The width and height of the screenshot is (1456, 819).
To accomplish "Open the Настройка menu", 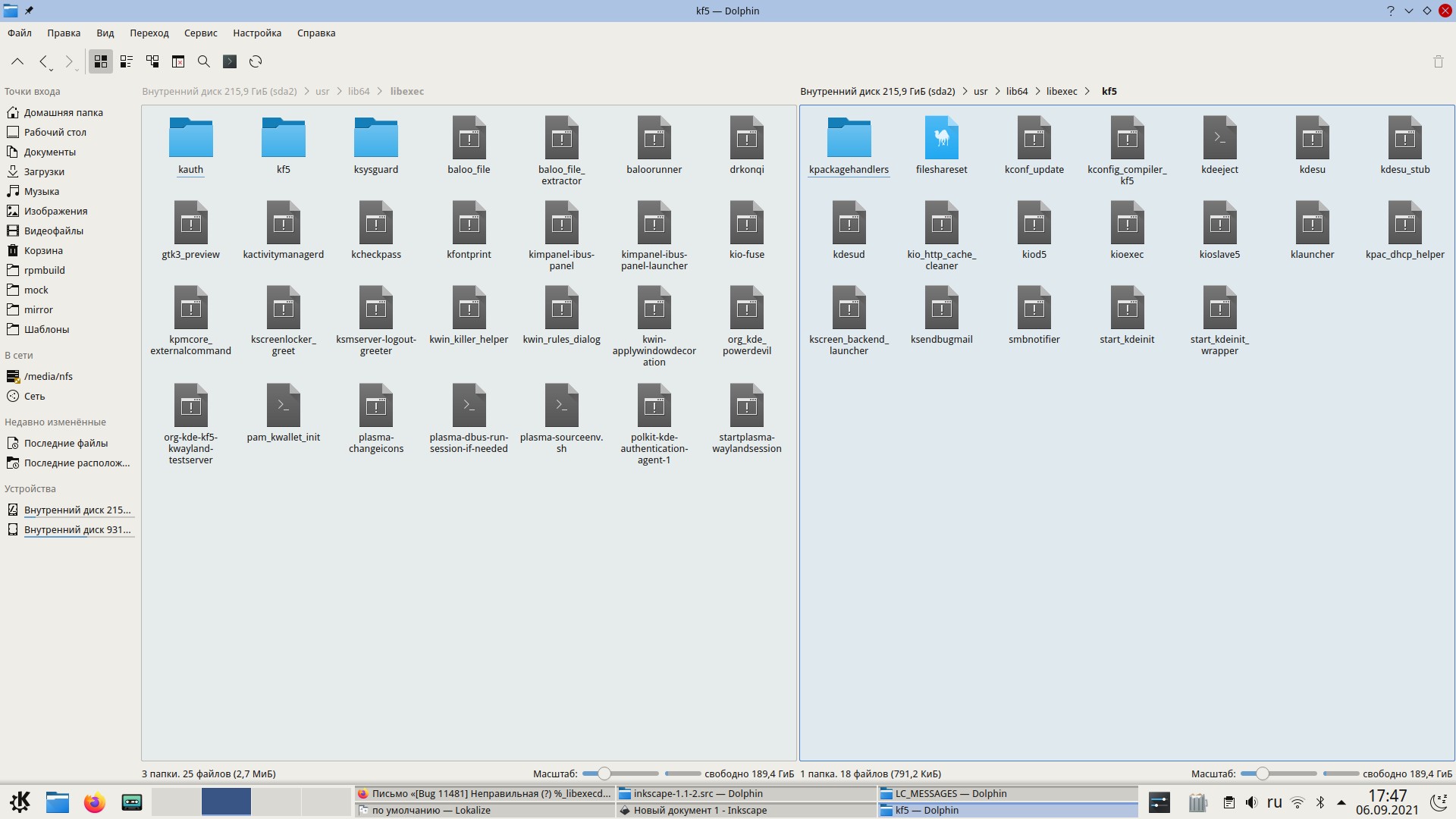I will [x=256, y=33].
